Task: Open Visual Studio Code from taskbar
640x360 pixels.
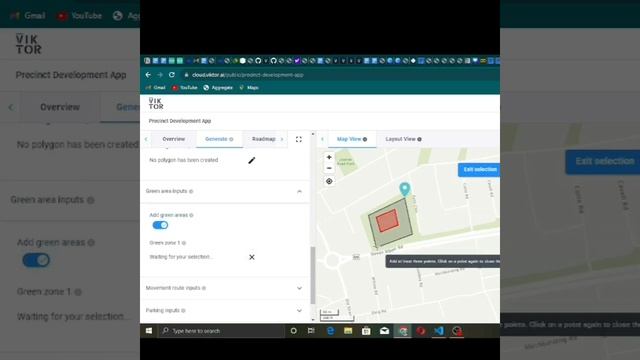Action: point(439,331)
